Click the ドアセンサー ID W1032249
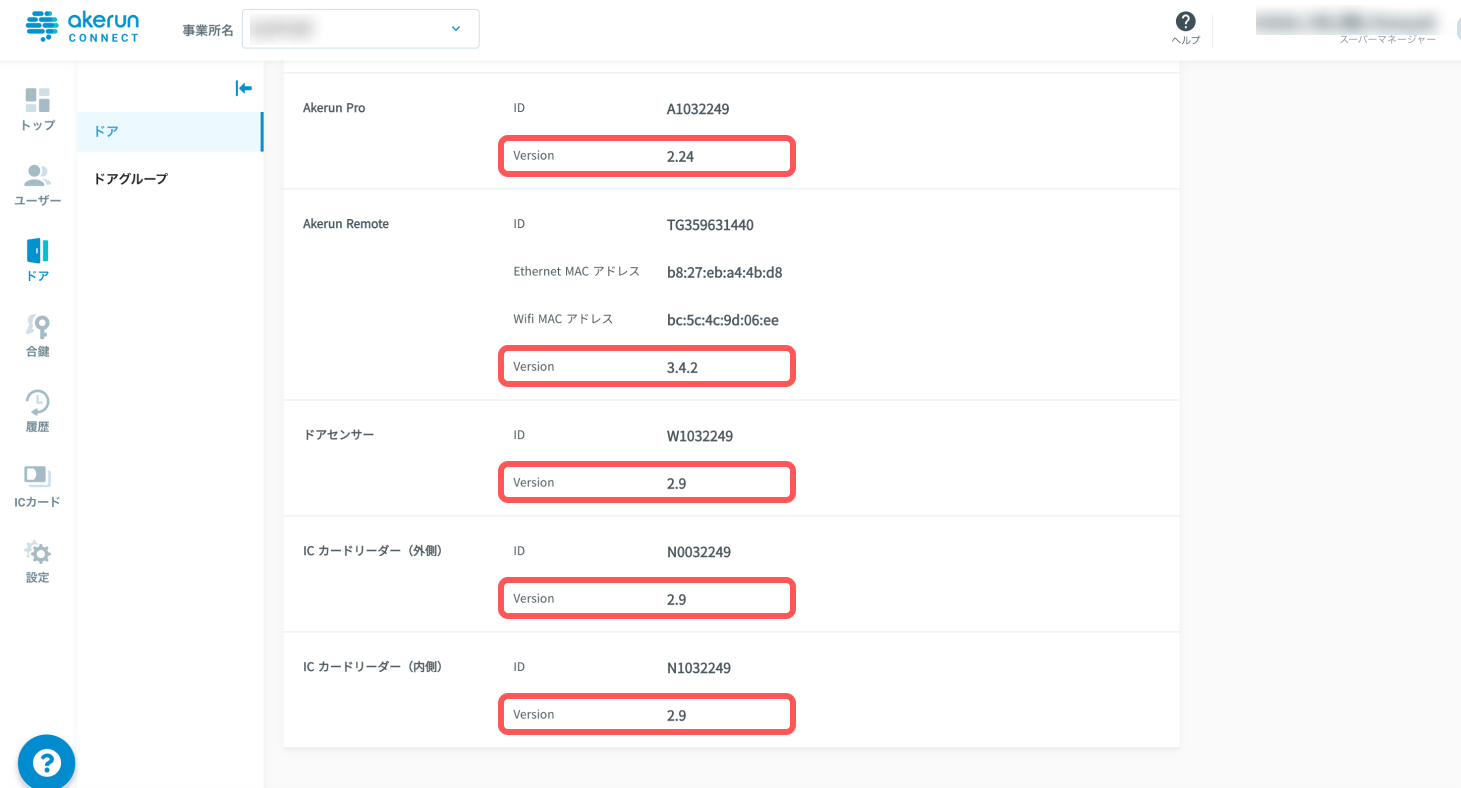The width and height of the screenshot is (1461, 788). (x=700, y=437)
